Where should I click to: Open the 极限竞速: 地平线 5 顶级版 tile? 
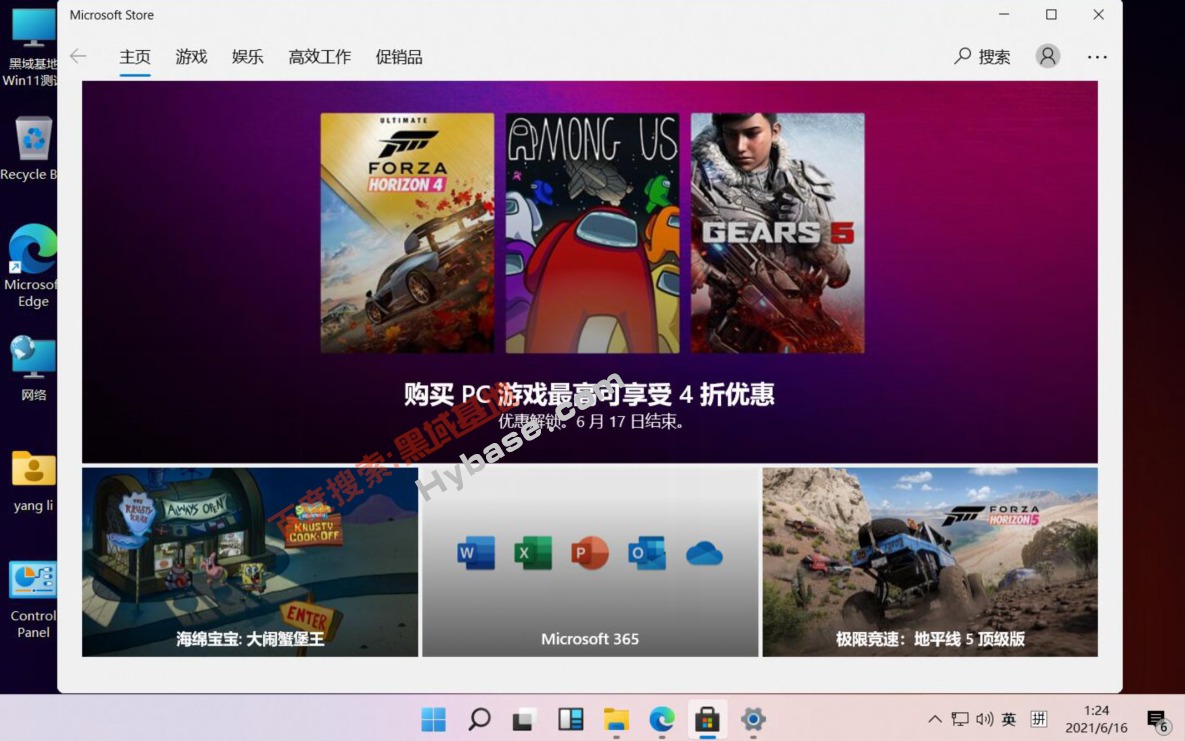[x=930, y=562]
